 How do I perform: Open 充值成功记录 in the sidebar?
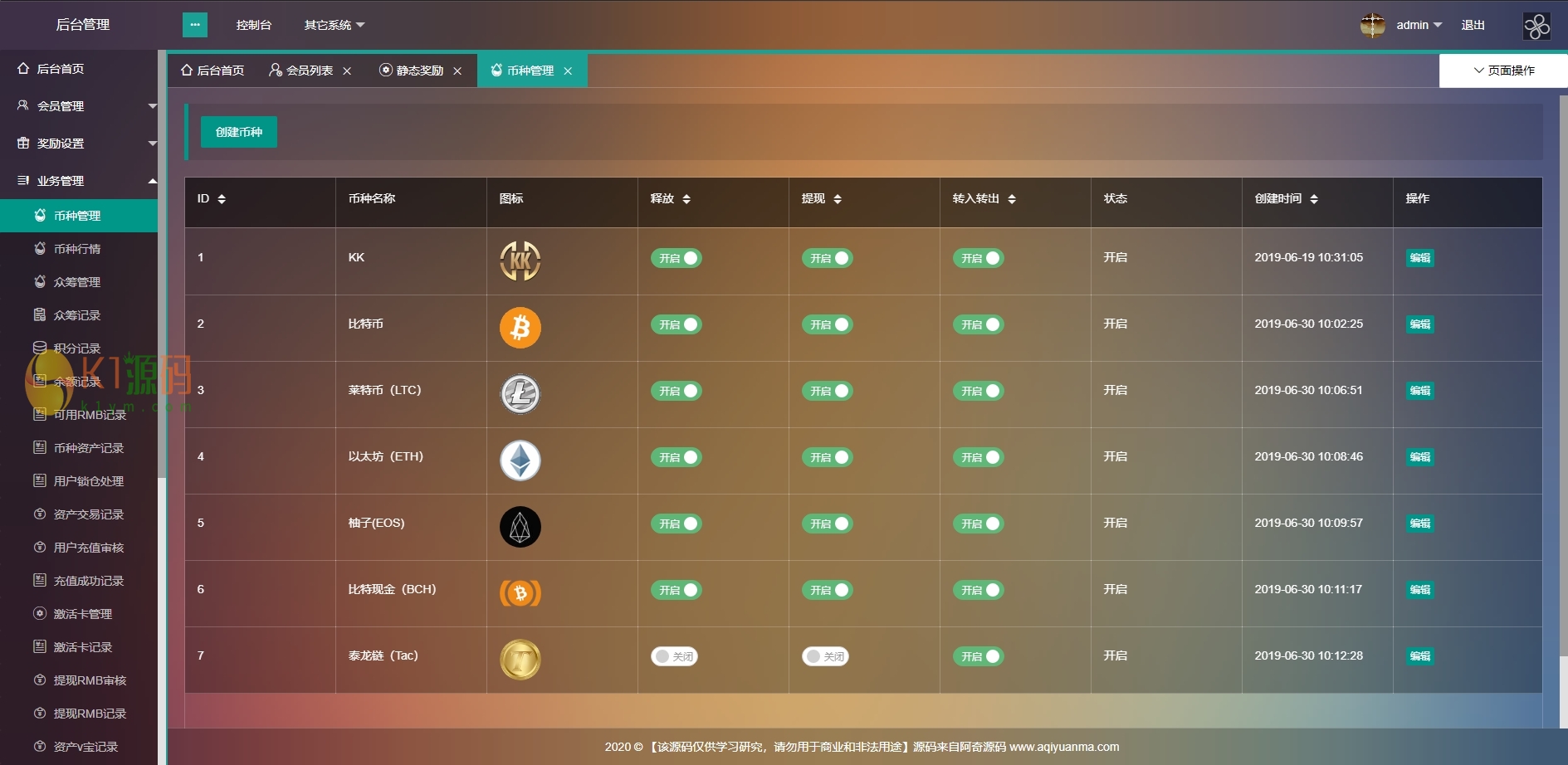(79, 581)
